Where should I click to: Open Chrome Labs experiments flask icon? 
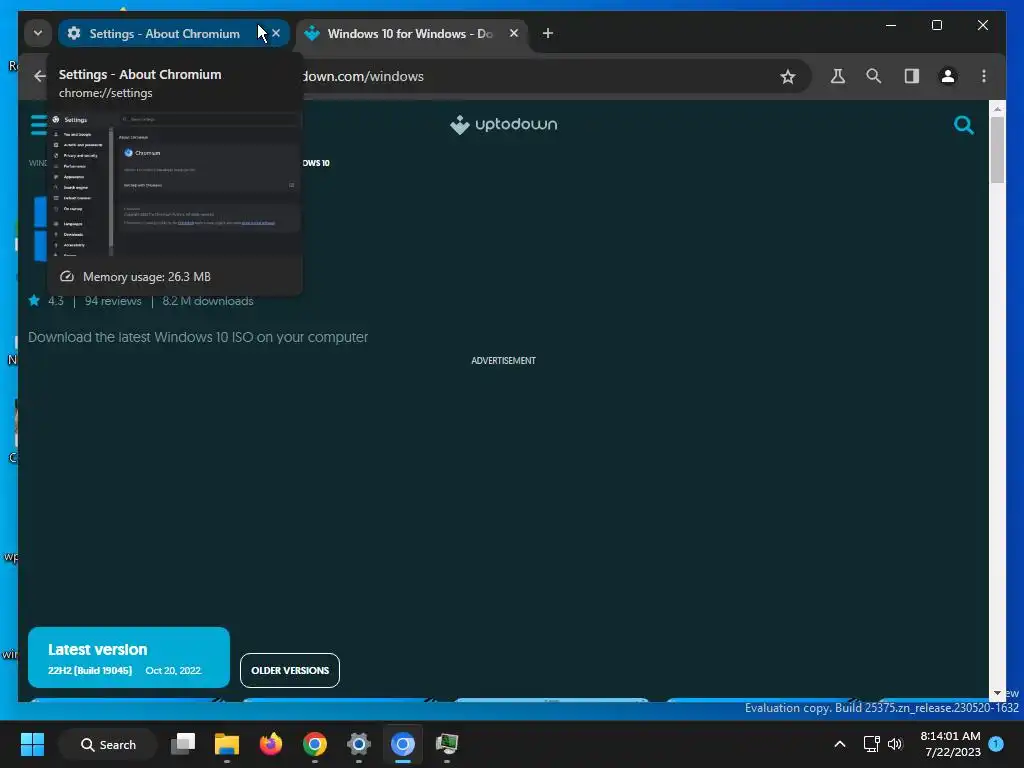(838, 76)
